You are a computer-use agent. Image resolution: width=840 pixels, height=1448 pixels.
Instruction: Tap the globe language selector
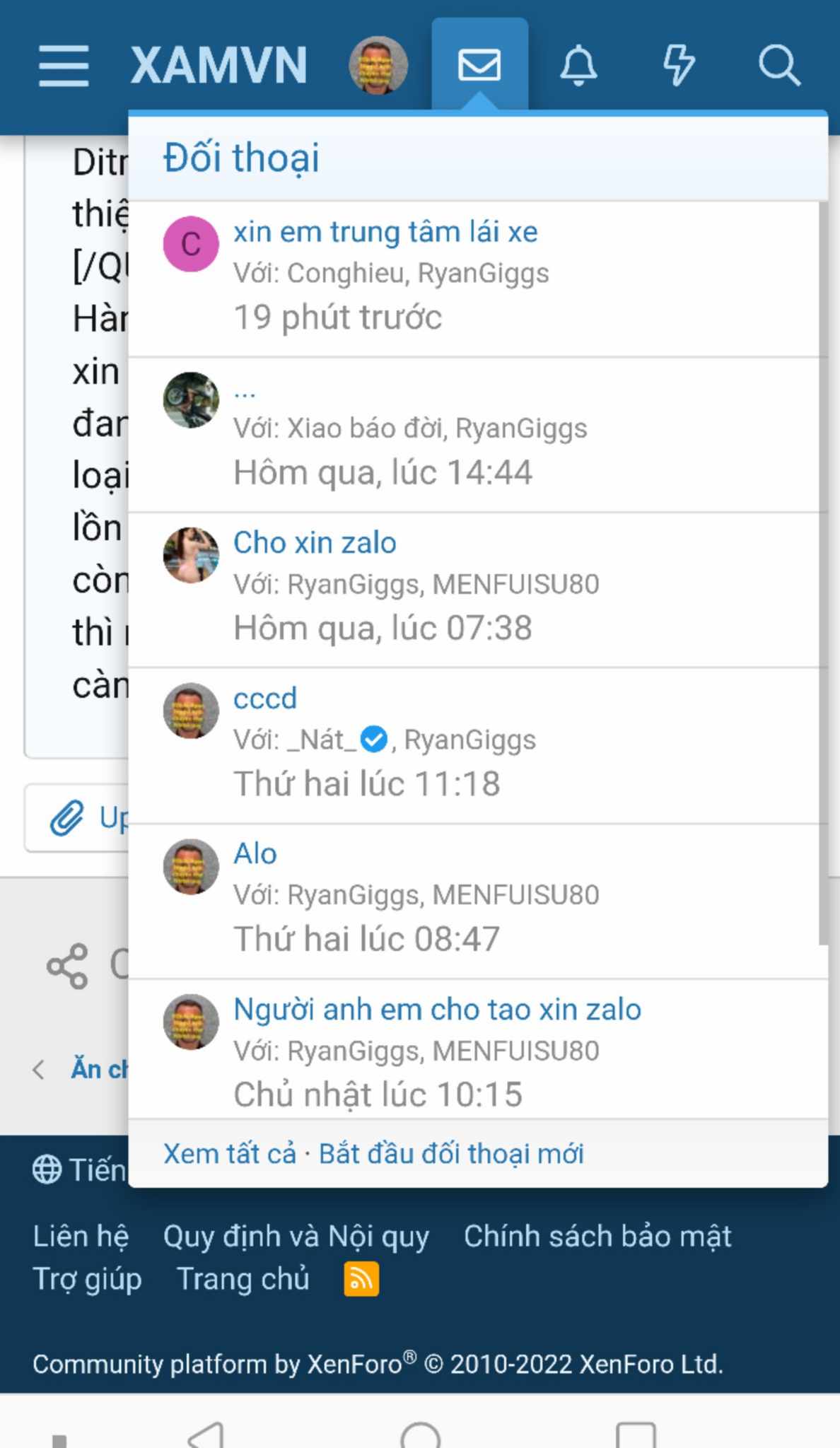pyautogui.click(x=47, y=1169)
